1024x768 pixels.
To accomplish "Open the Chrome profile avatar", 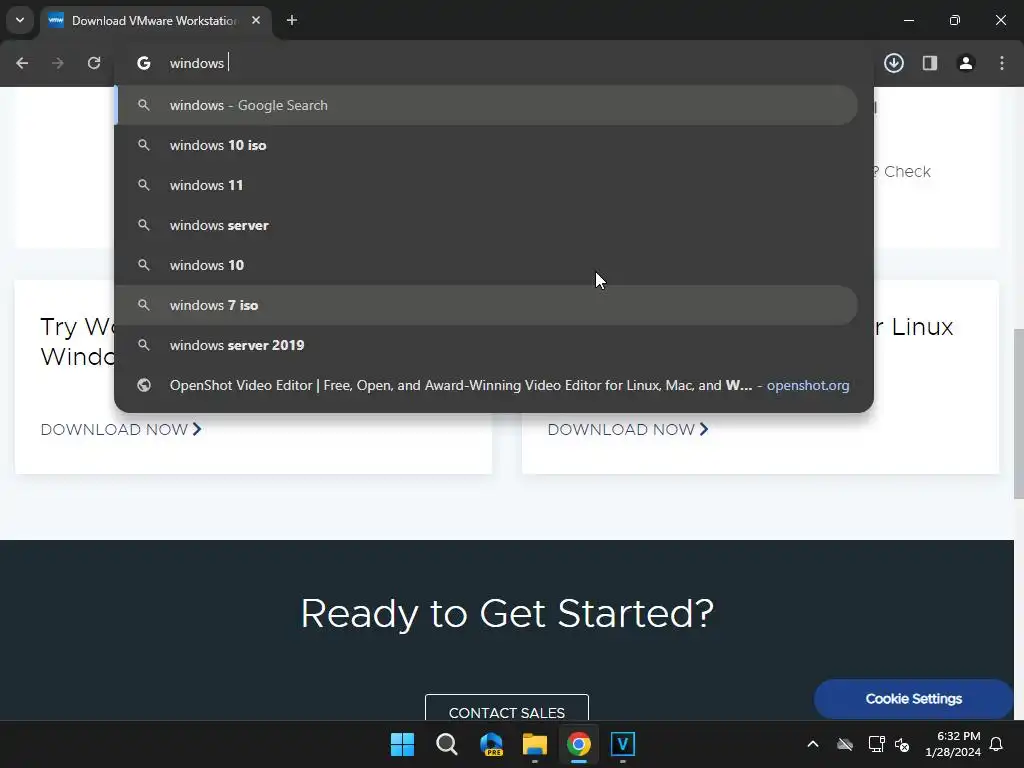I will (966, 63).
